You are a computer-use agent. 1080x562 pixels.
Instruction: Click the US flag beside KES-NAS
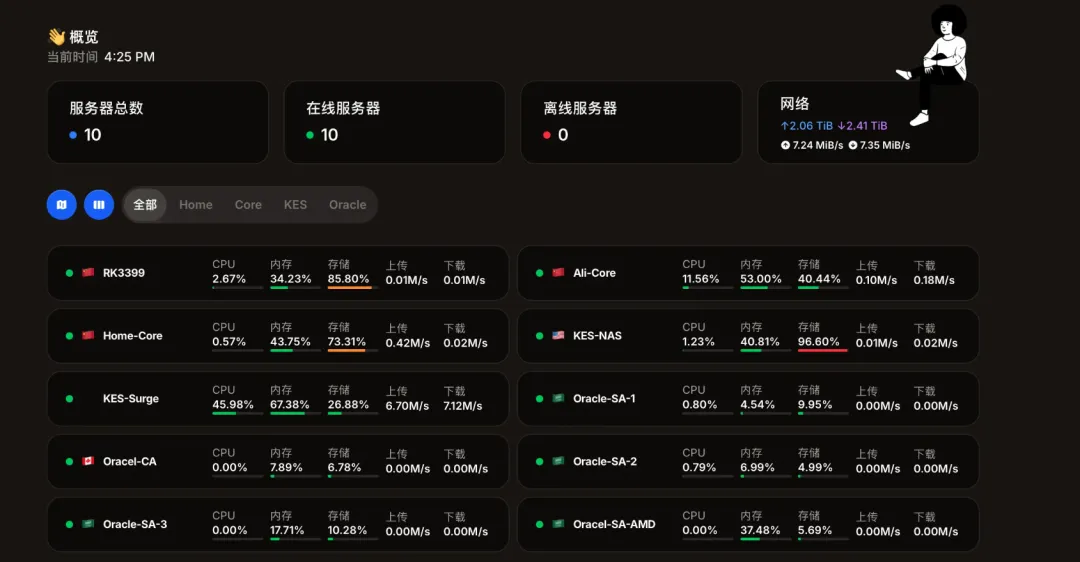click(558, 336)
